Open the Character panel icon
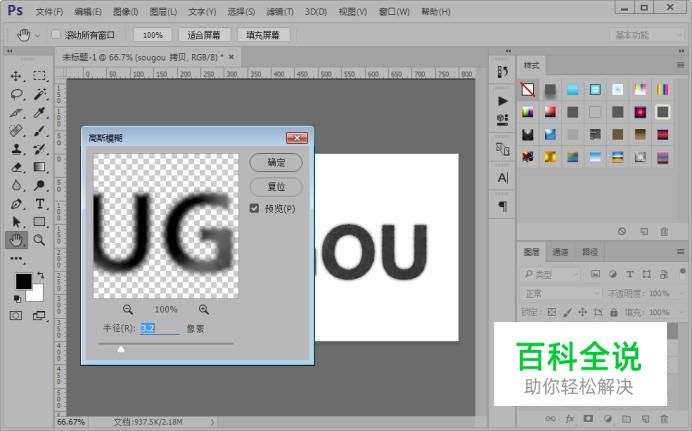 (503, 178)
